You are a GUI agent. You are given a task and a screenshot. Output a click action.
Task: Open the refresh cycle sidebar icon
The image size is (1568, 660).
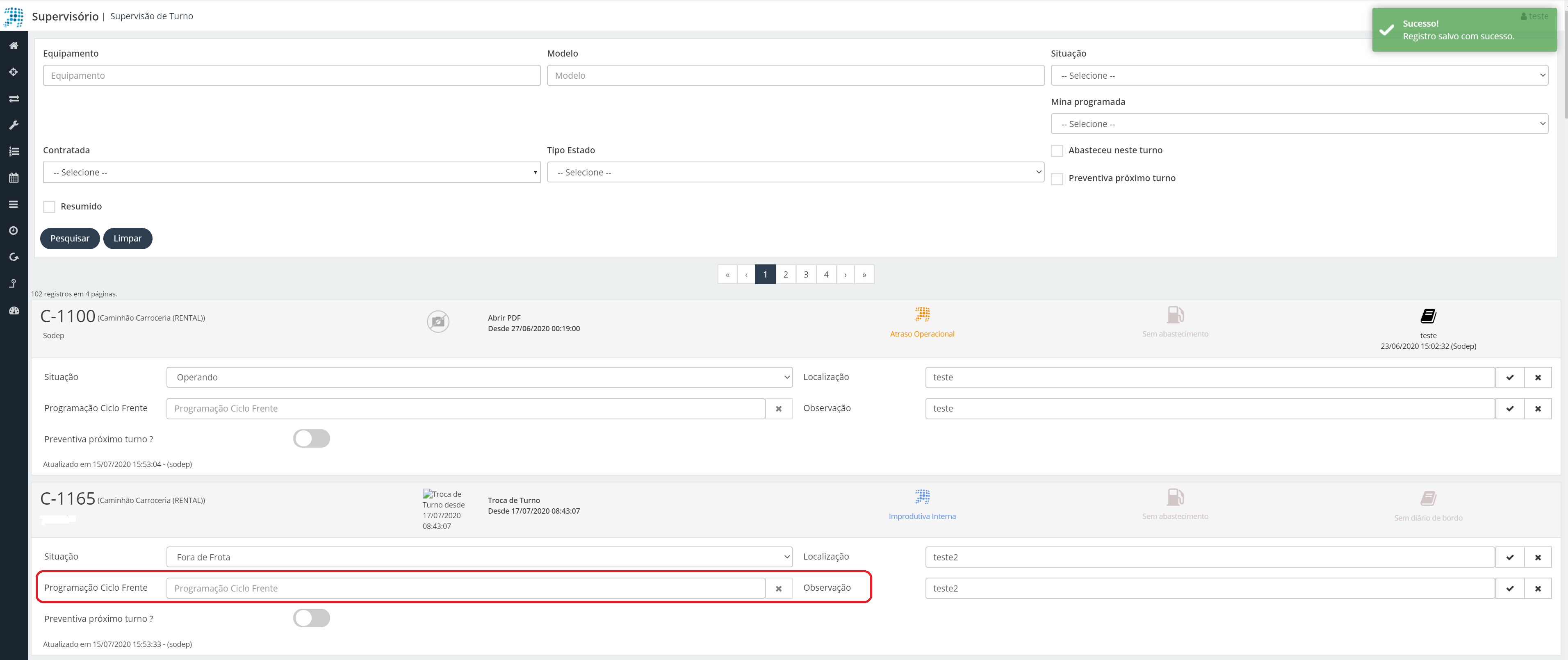point(14,257)
